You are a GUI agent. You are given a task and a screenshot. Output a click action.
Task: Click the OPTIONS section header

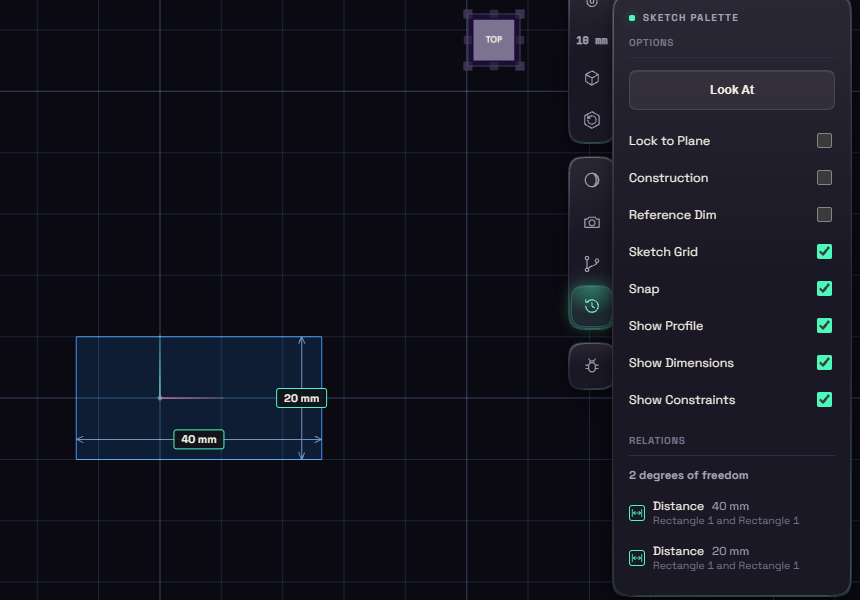tap(651, 43)
